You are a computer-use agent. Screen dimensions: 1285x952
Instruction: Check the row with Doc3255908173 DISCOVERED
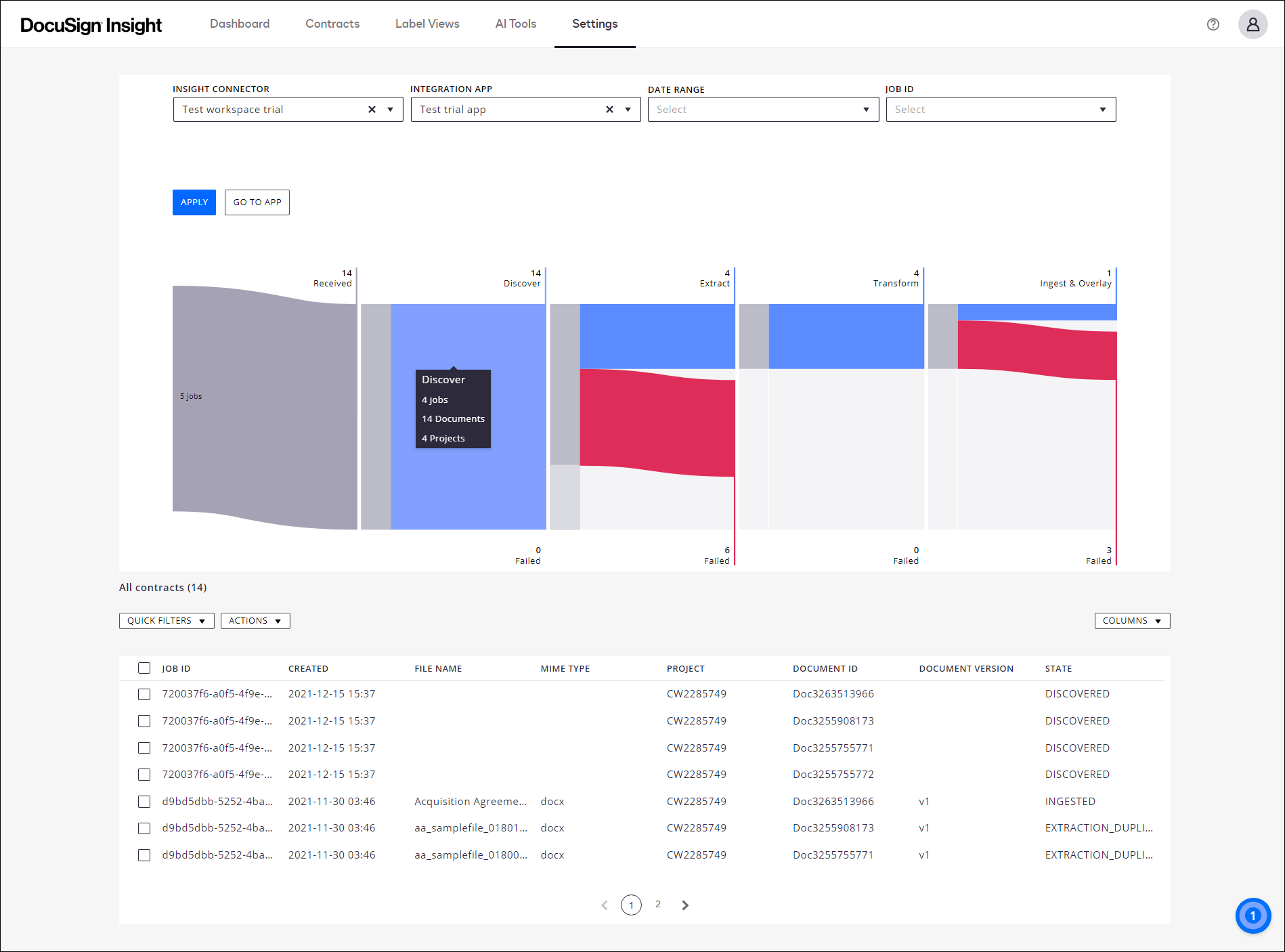(144, 721)
